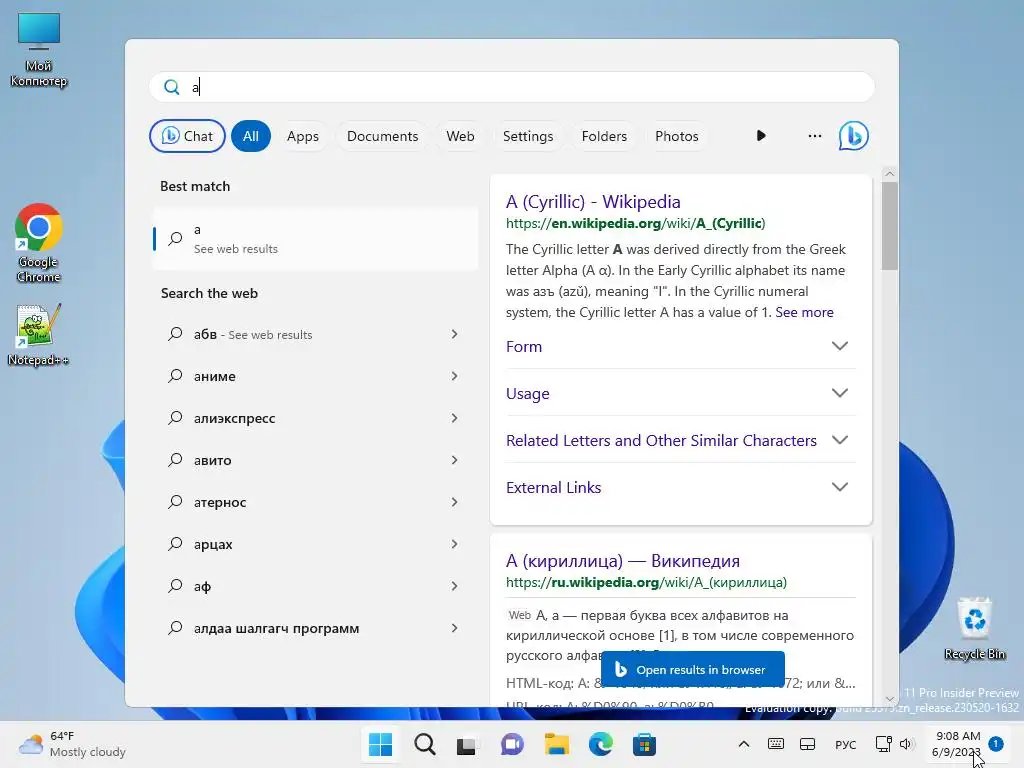The height and width of the screenshot is (768, 1024).
Task: Select the 'аф' search suggestion
Action: coord(315,586)
